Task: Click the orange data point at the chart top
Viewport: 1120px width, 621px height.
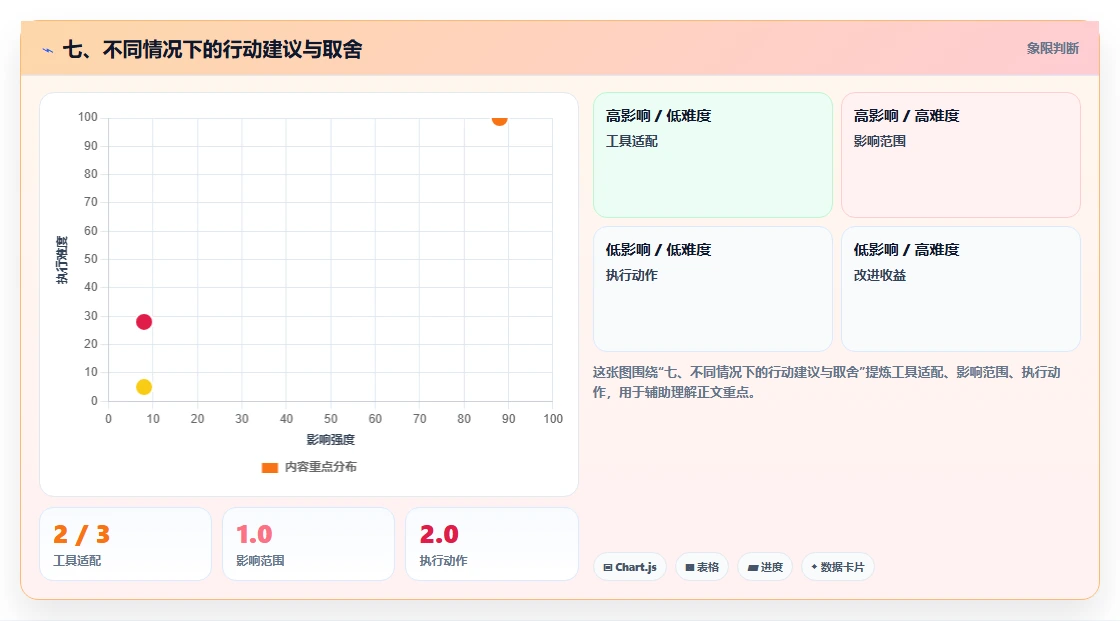Action: pos(499,120)
